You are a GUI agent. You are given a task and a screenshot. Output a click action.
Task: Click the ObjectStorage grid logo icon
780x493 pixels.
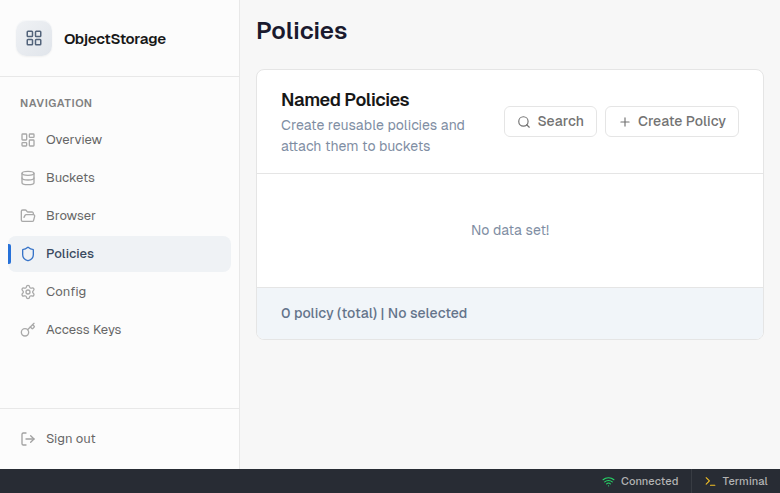tap(34, 39)
